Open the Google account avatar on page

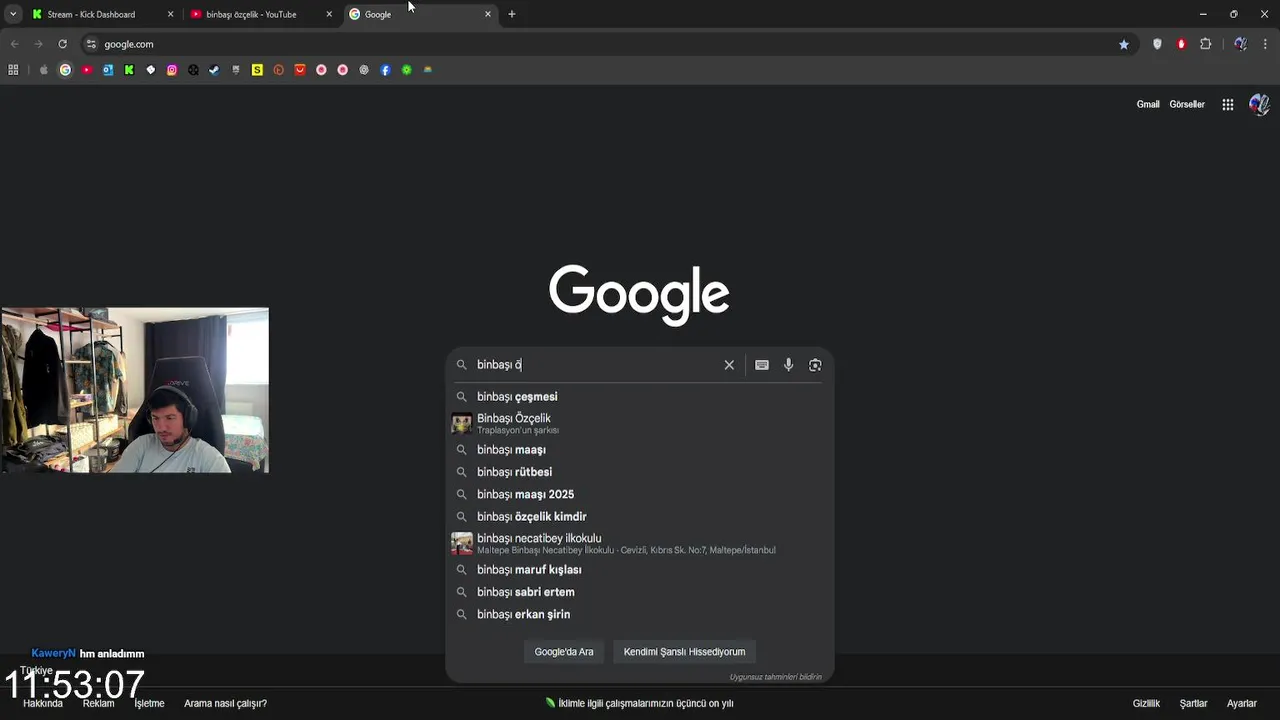[1259, 104]
